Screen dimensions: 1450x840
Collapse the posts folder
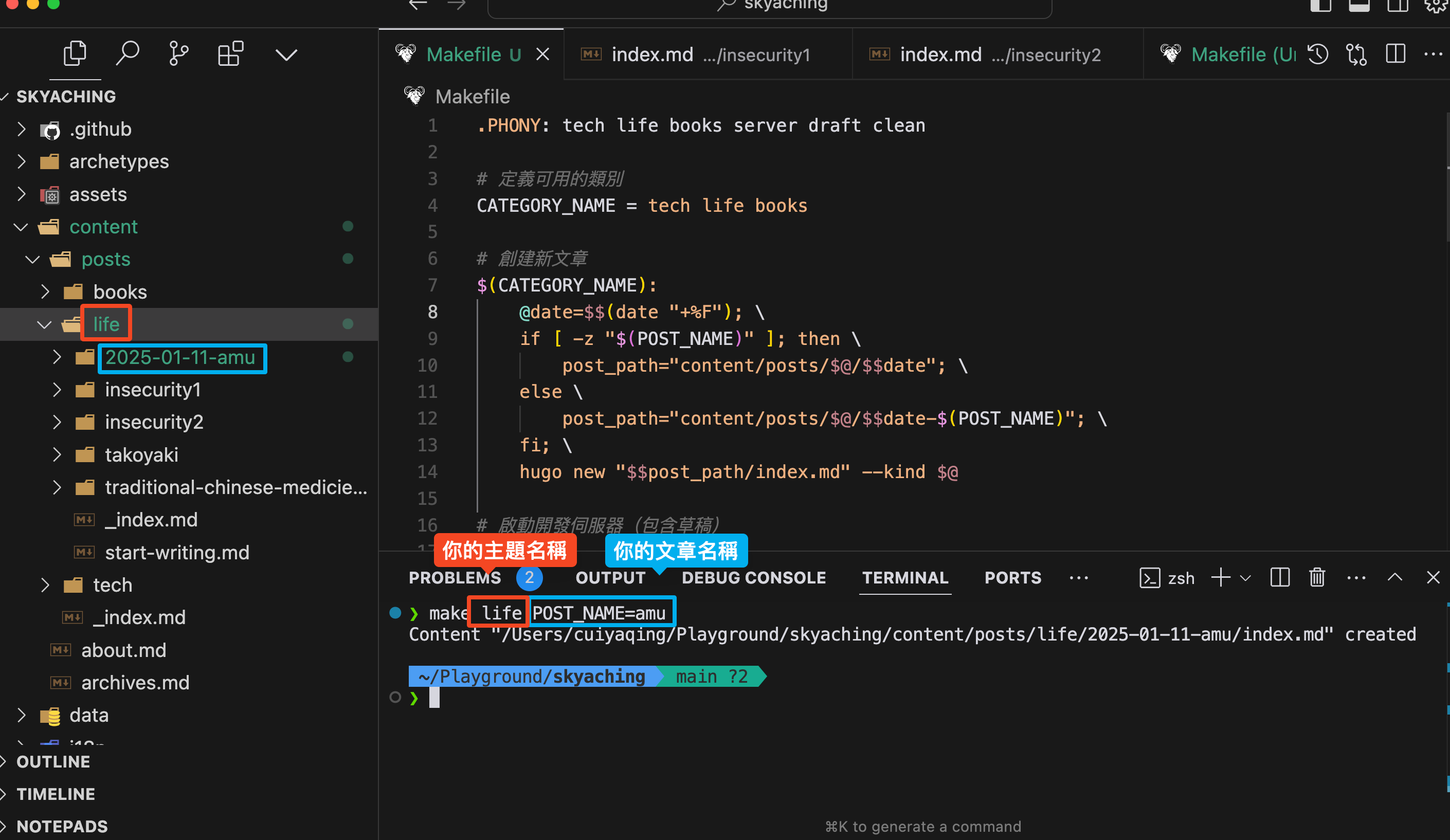pos(189,259)
